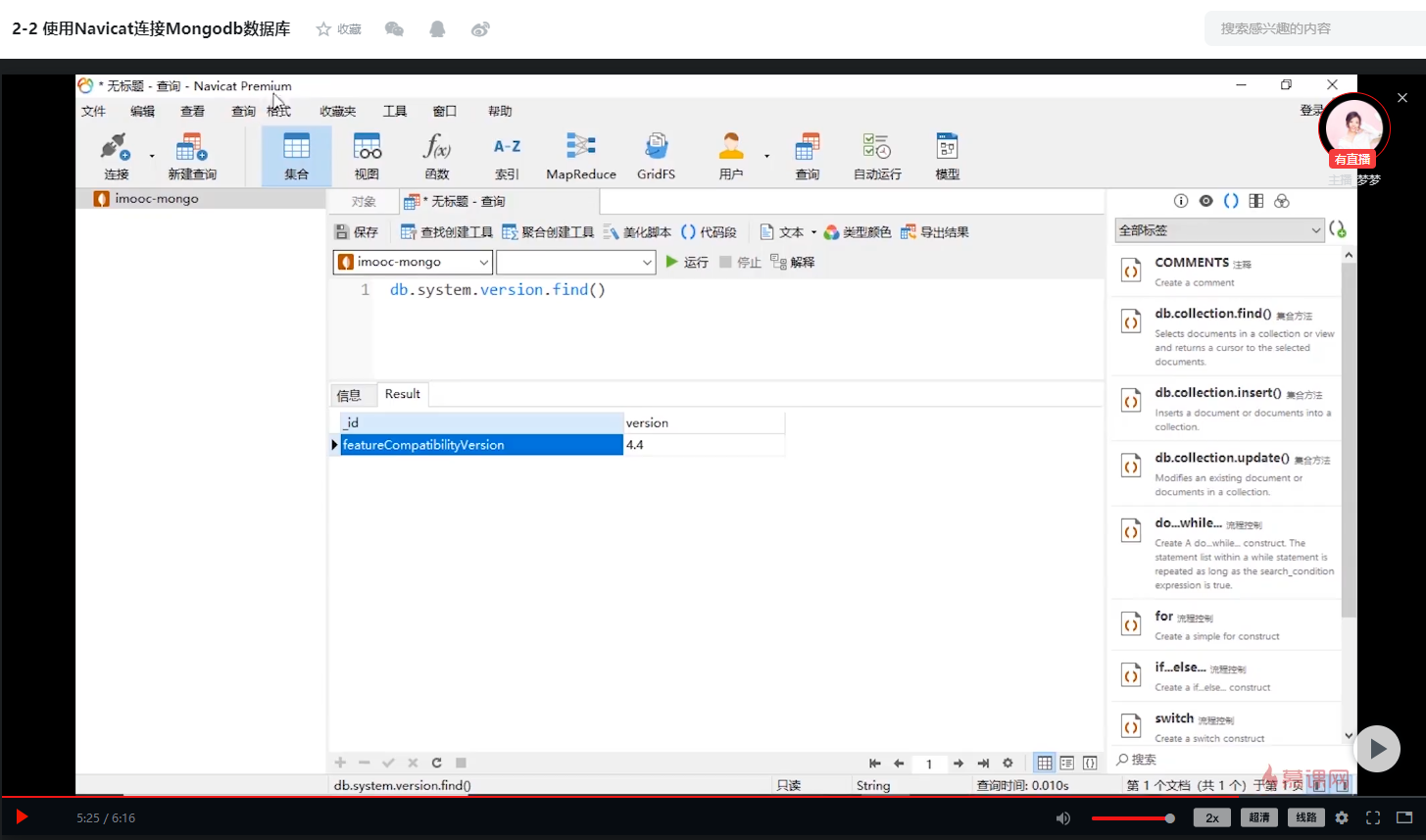This screenshot has height=840, width=1426.
Task: Toggle the column layout pane icon
Action: (1255, 201)
